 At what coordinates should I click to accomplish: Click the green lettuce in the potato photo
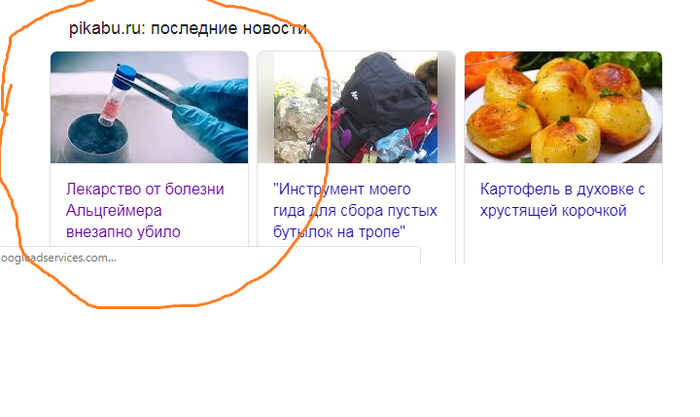[x=643, y=63]
